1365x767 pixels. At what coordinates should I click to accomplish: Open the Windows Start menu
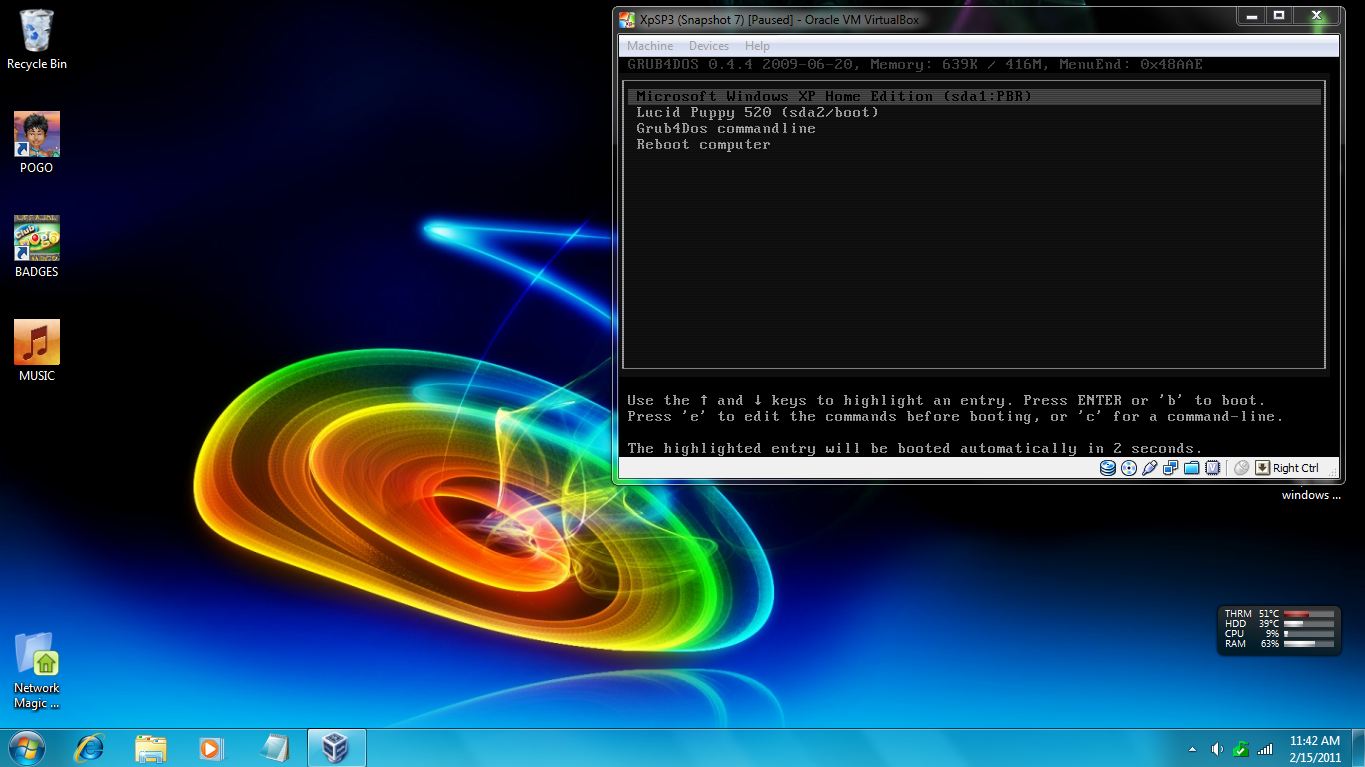pyautogui.click(x=26, y=747)
